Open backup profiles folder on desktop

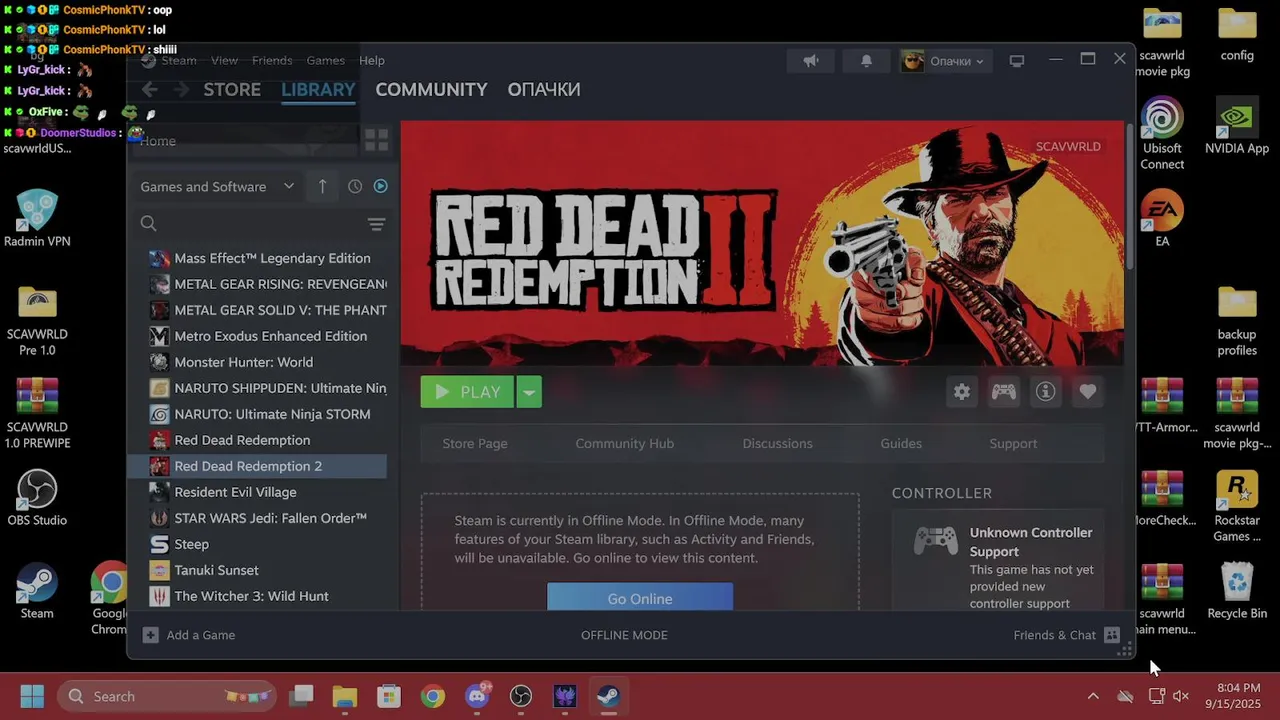[x=1237, y=321]
